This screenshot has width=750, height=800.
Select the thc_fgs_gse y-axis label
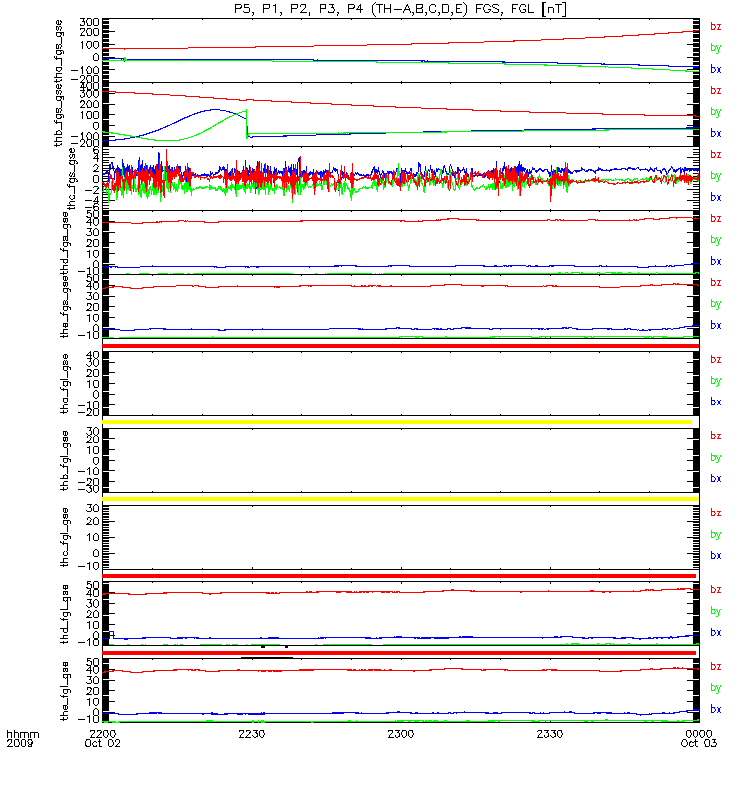[x=71, y=178]
